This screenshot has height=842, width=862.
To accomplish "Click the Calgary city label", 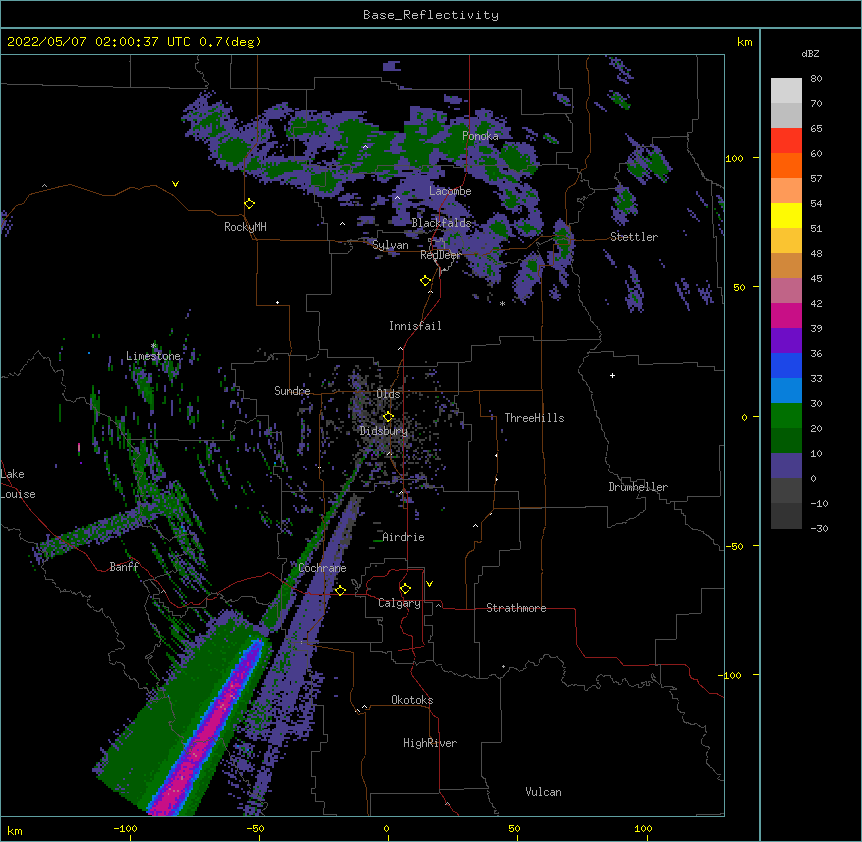I will point(400,603).
